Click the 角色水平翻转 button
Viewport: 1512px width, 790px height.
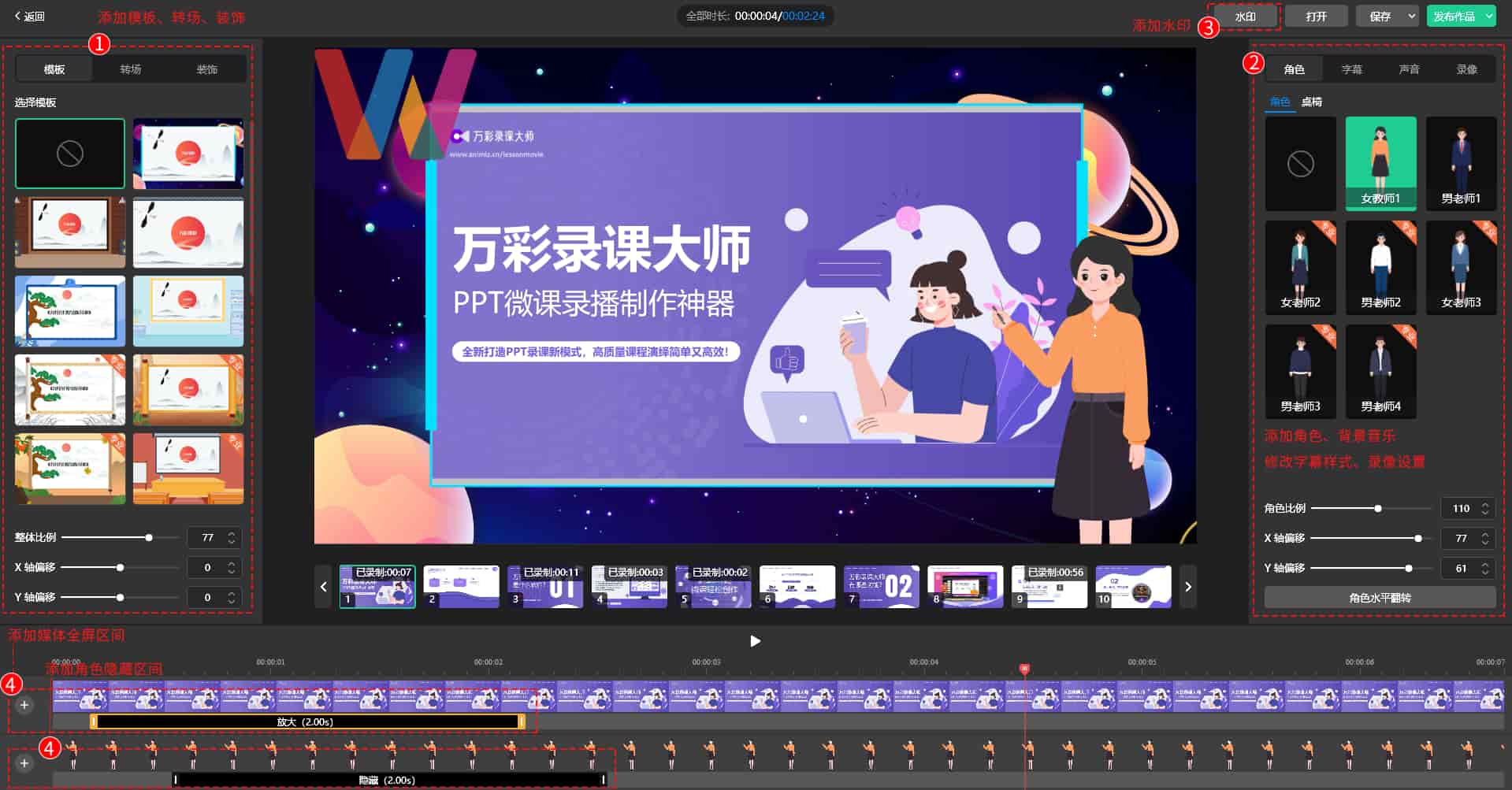pos(1380,598)
